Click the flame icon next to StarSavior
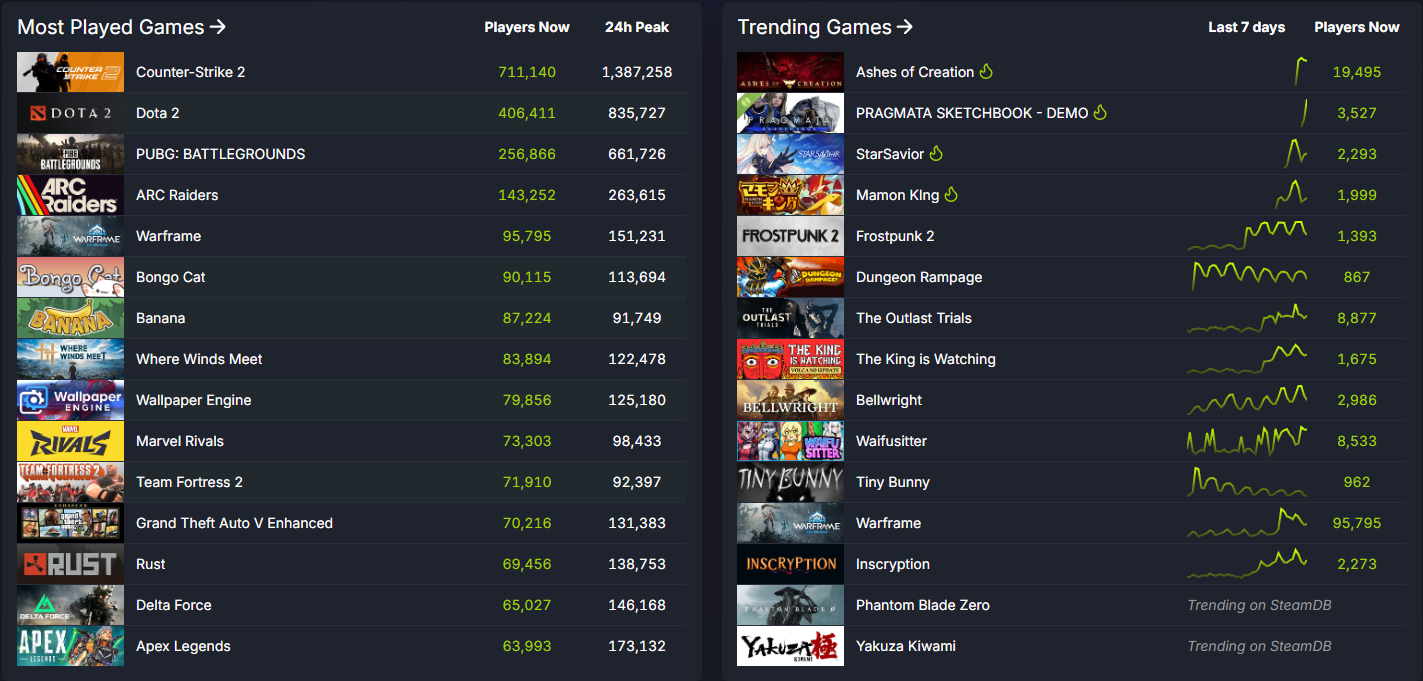Image resolution: width=1423 pixels, height=681 pixels. coord(936,154)
